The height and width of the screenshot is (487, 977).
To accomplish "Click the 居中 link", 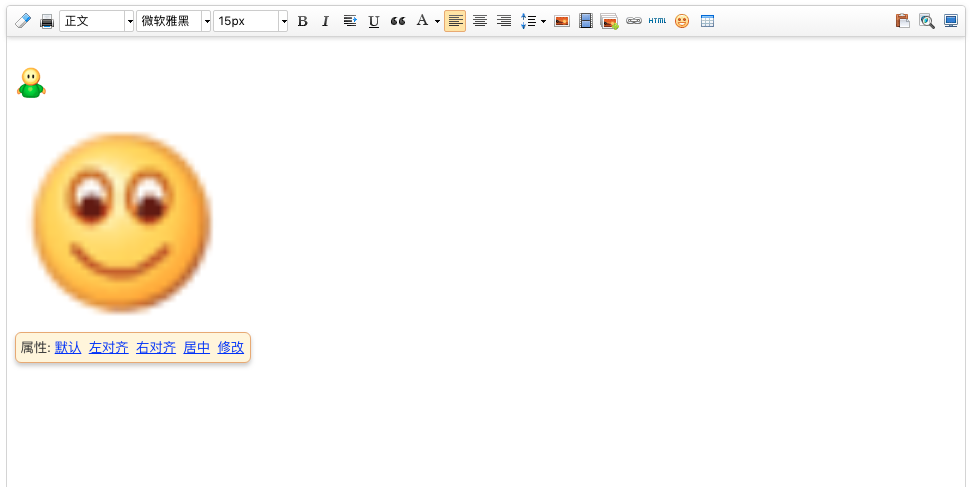I will click(x=196, y=348).
